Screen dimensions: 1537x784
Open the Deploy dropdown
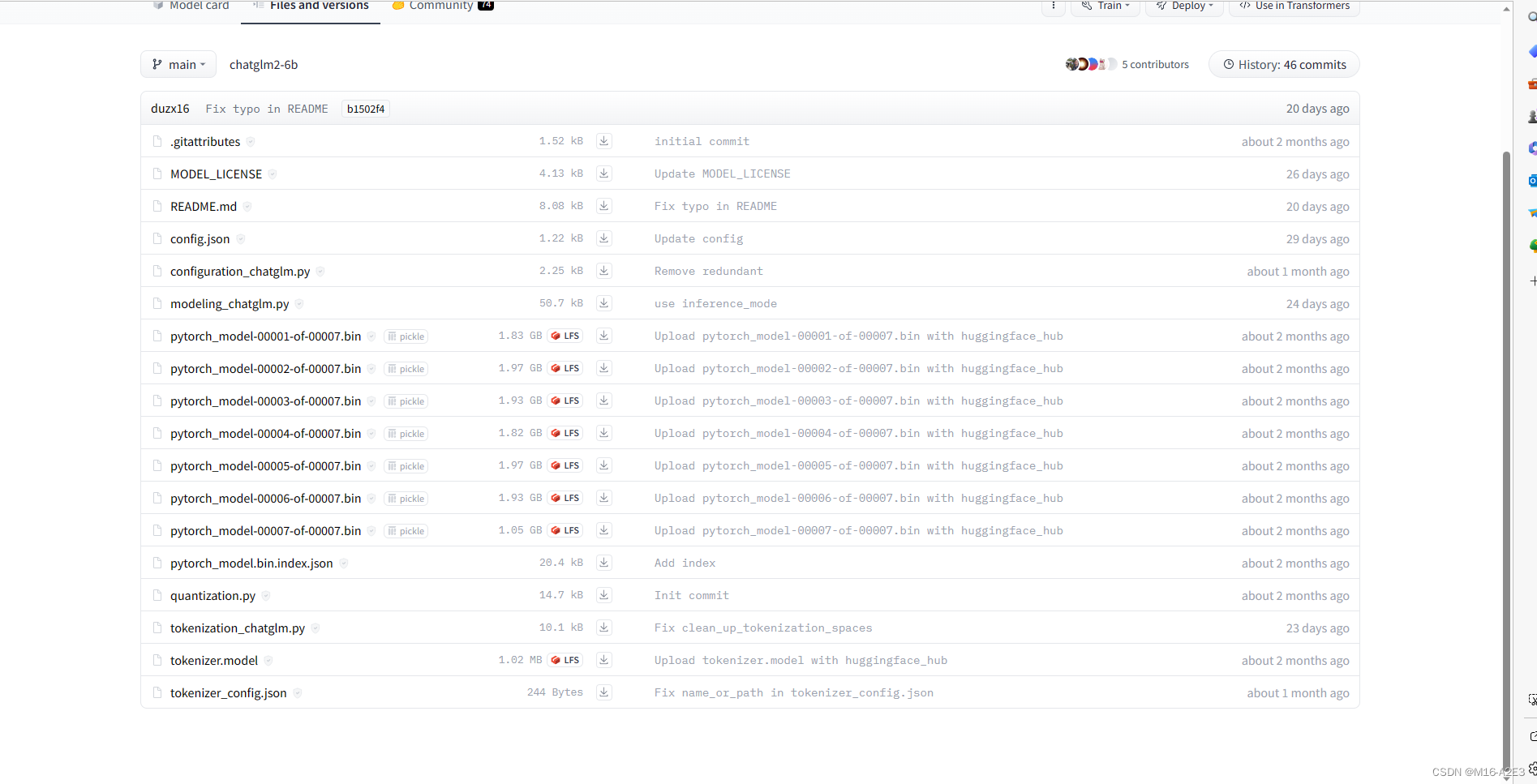[1184, 6]
